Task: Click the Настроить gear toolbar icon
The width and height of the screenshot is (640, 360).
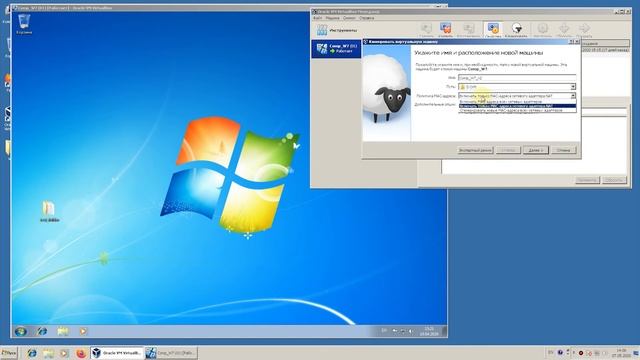Action: pos(542,29)
